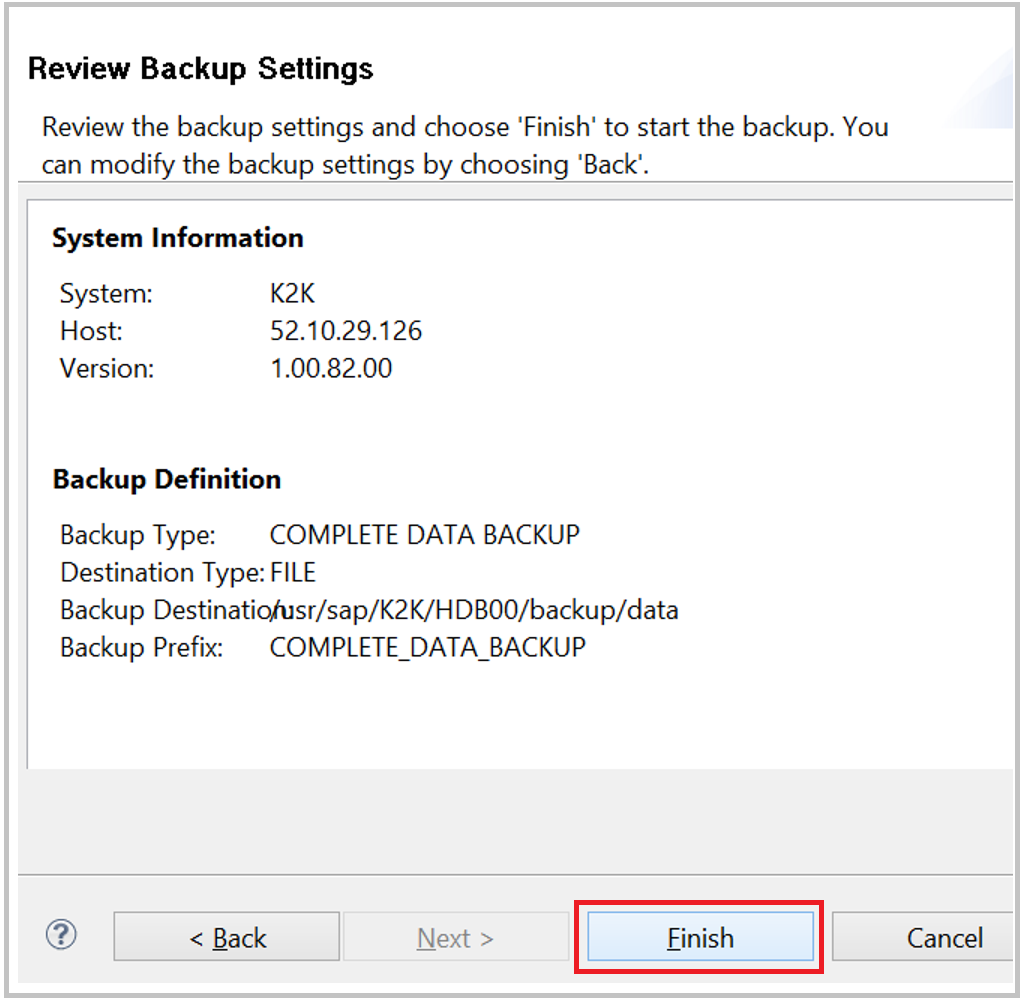Click the Finish button to start backup

coord(699,937)
